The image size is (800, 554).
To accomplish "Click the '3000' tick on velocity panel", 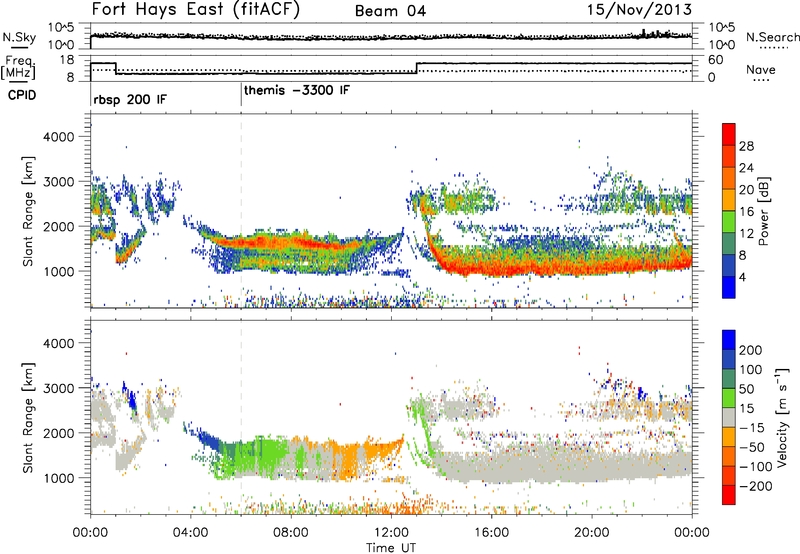I will click(58, 388).
